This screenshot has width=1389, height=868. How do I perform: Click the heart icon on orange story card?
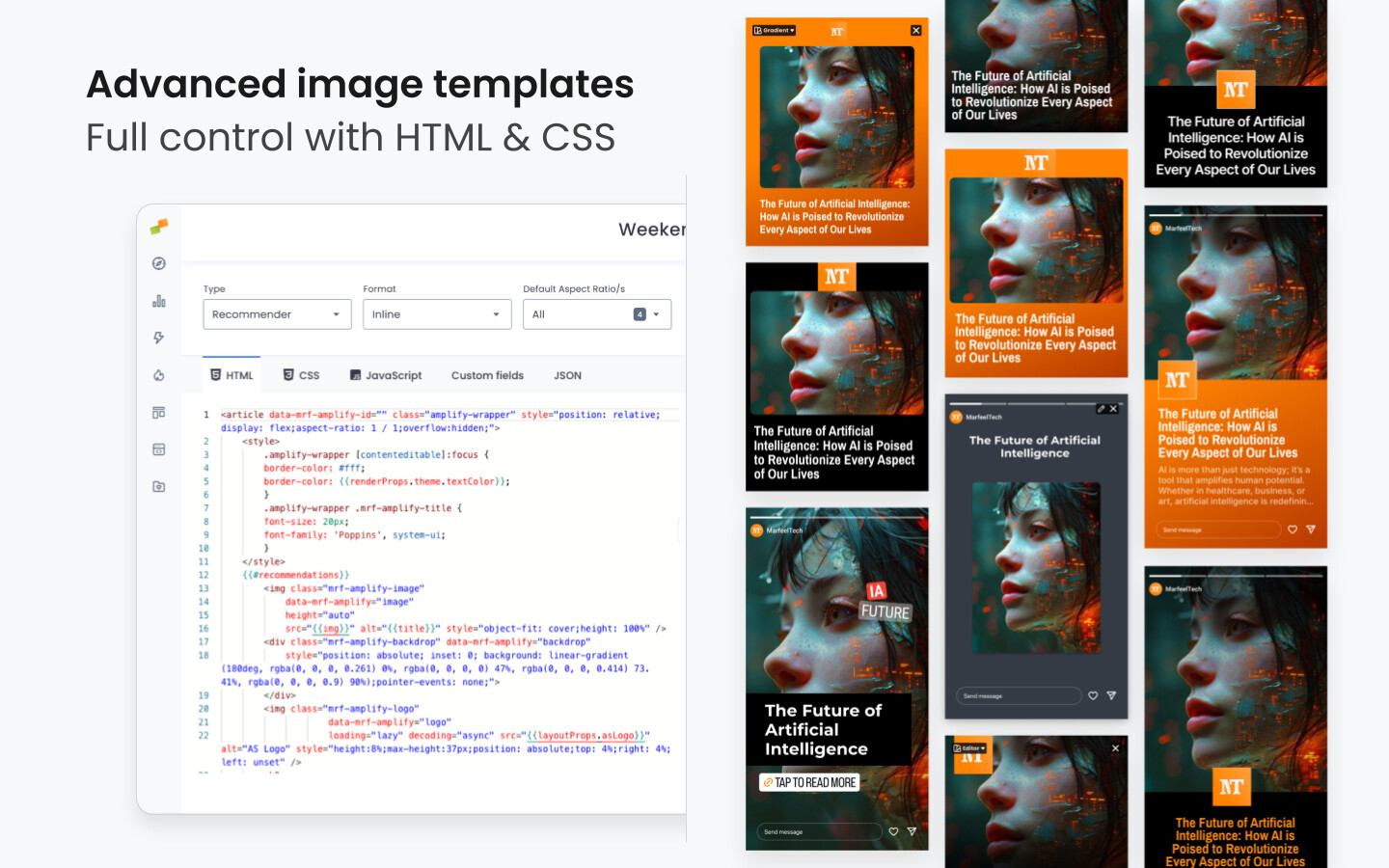(1293, 529)
